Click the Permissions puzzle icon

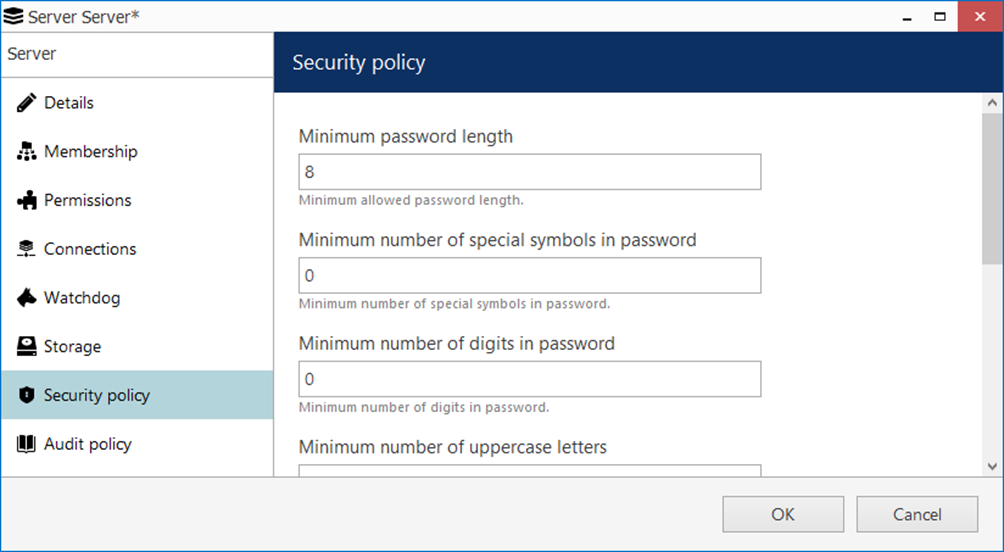pos(27,200)
